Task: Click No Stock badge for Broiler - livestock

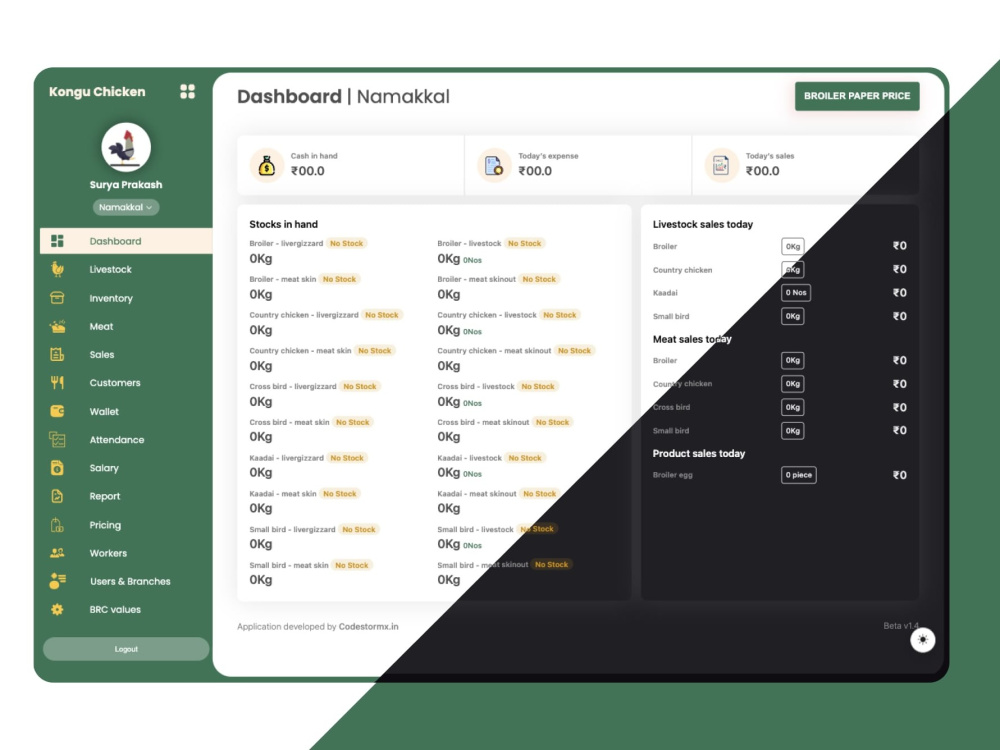Action: pyautogui.click(x=524, y=243)
